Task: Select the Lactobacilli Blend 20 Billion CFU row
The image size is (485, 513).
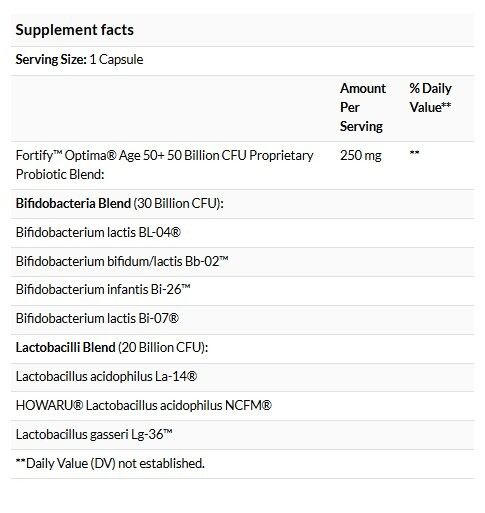Action: pos(242,349)
